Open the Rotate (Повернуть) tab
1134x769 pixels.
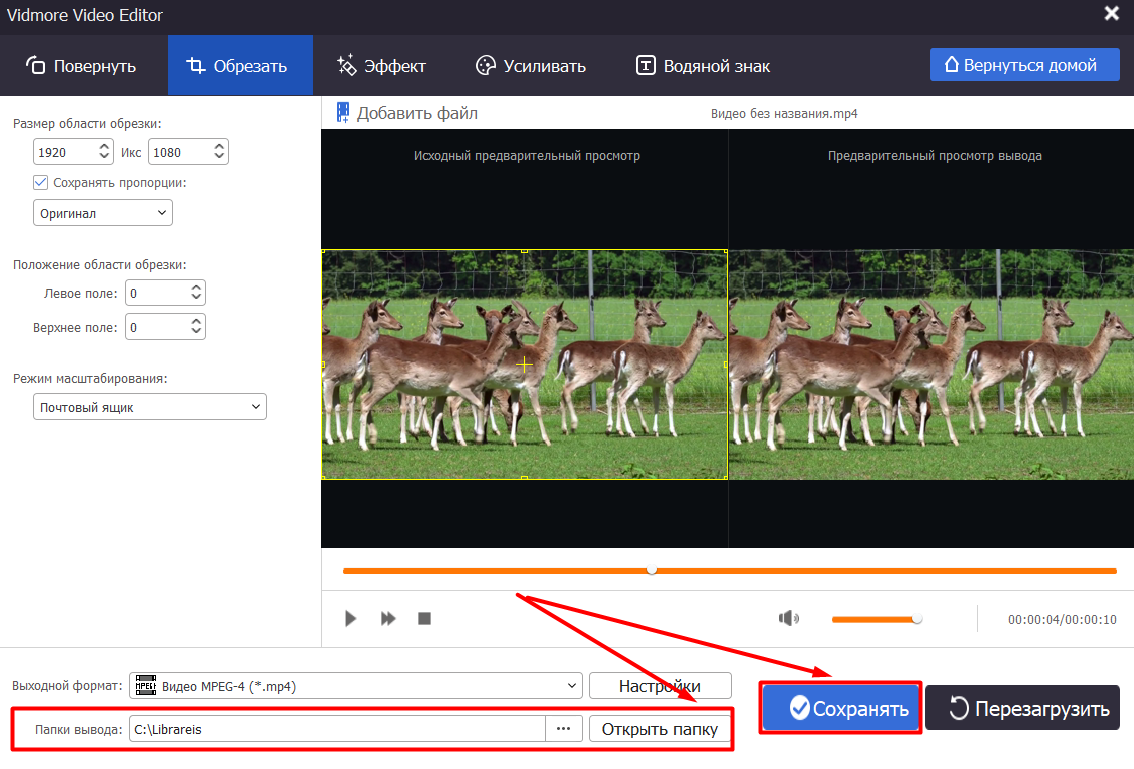[x=82, y=66]
